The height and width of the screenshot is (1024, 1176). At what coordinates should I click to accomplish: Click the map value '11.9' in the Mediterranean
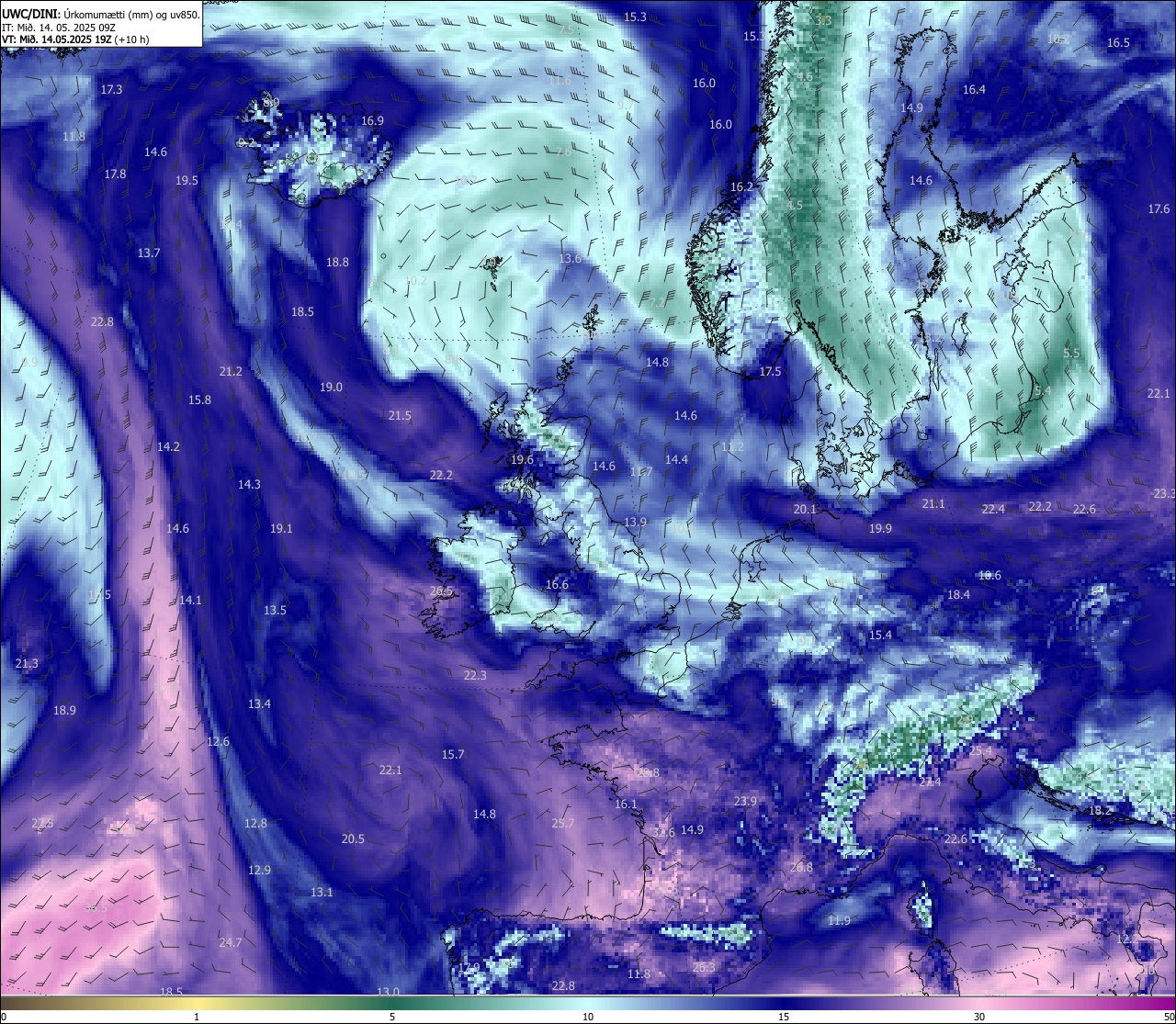[x=839, y=920]
